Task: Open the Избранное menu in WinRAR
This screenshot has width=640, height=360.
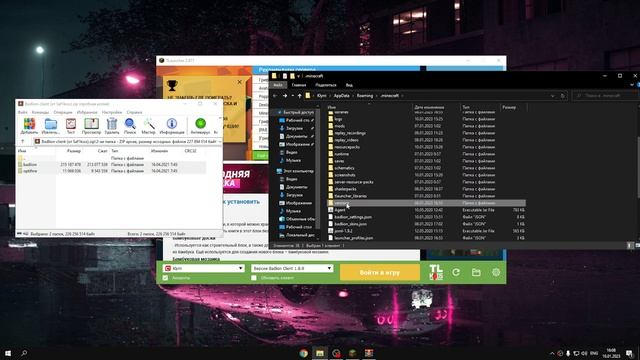Action: click(87, 112)
